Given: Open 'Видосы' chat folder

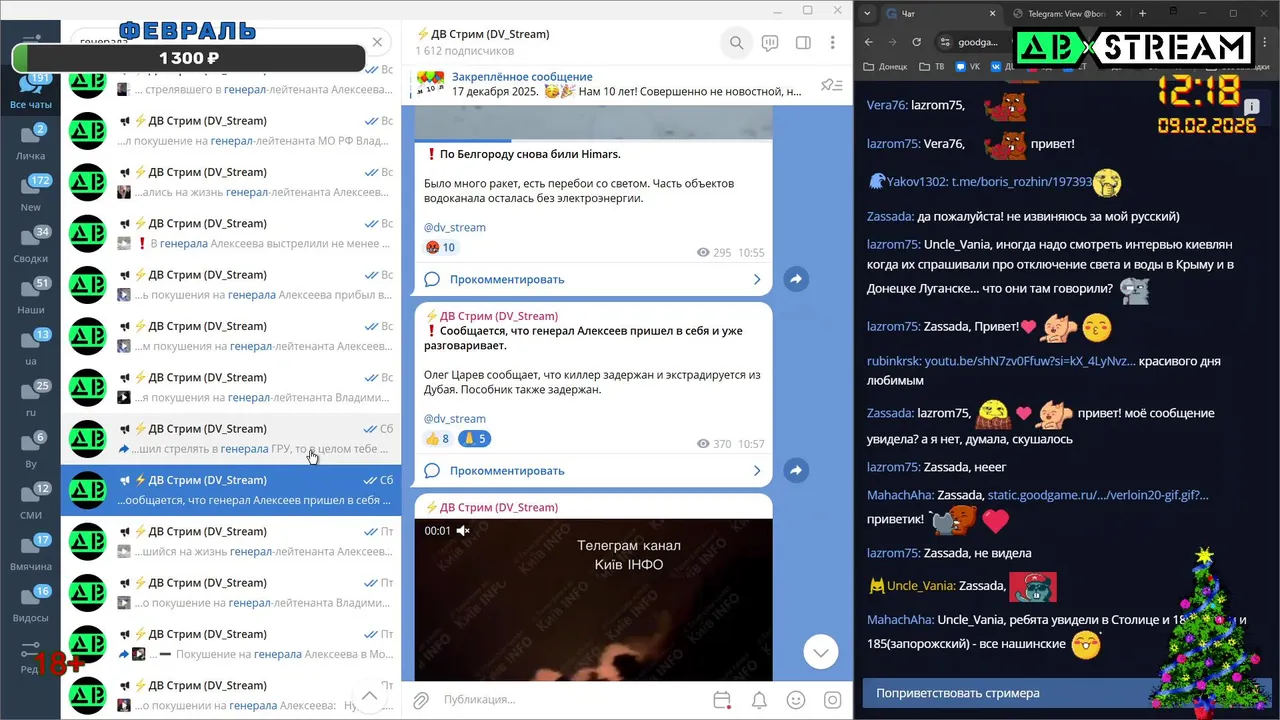Looking at the screenshot, I should point(31,606).
